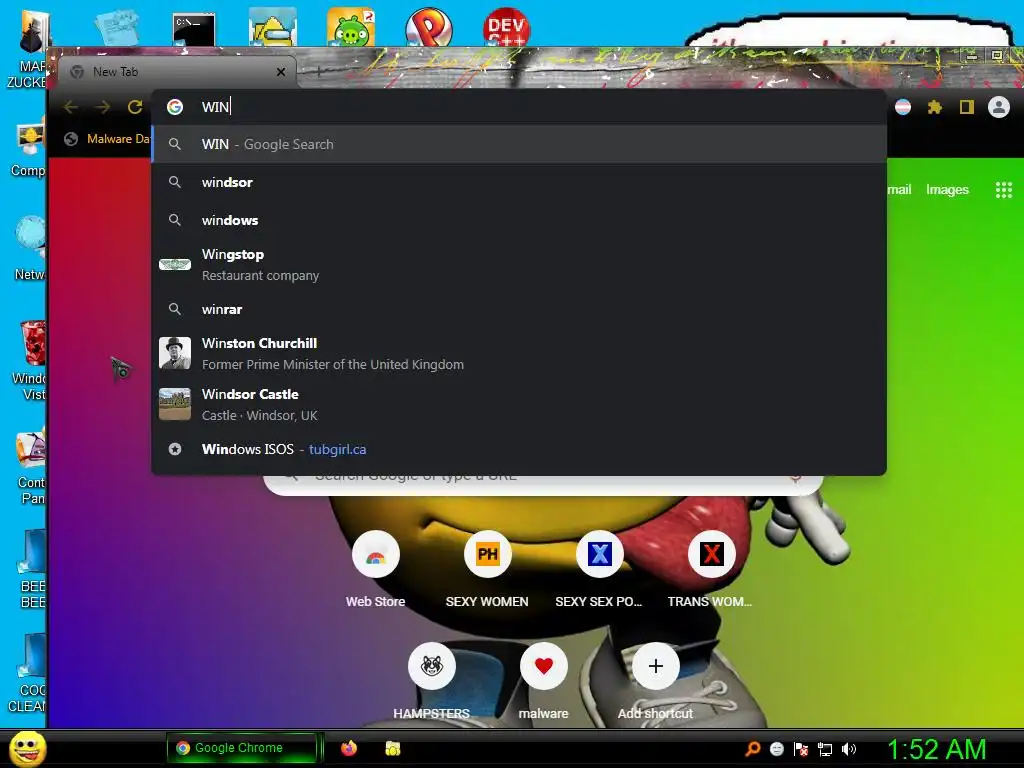Click the Google Chrome taskbar button
This screenshot has width=1024, height=768.
pos(242,748)
